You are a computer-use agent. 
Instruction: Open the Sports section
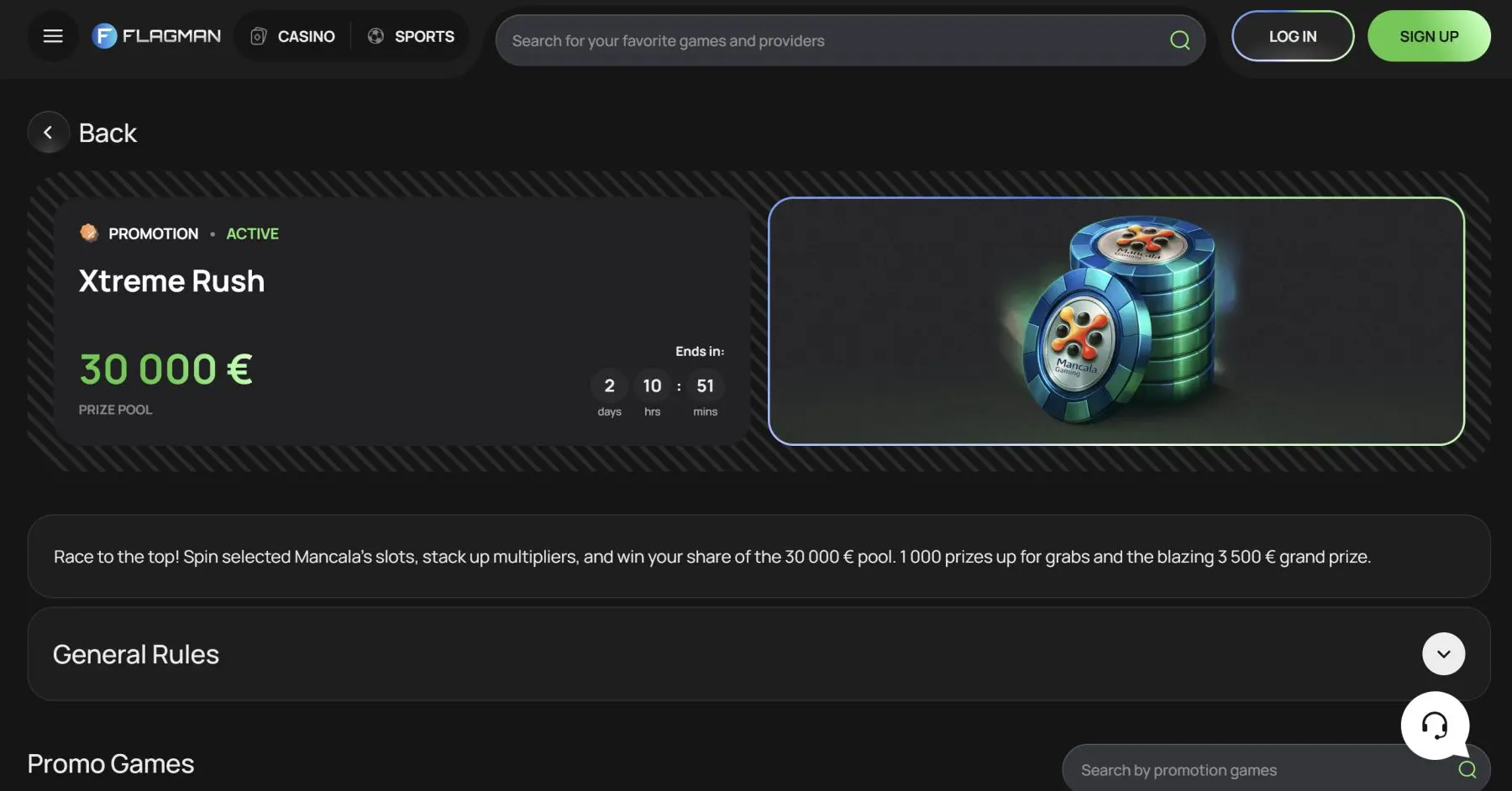(412, 36)
